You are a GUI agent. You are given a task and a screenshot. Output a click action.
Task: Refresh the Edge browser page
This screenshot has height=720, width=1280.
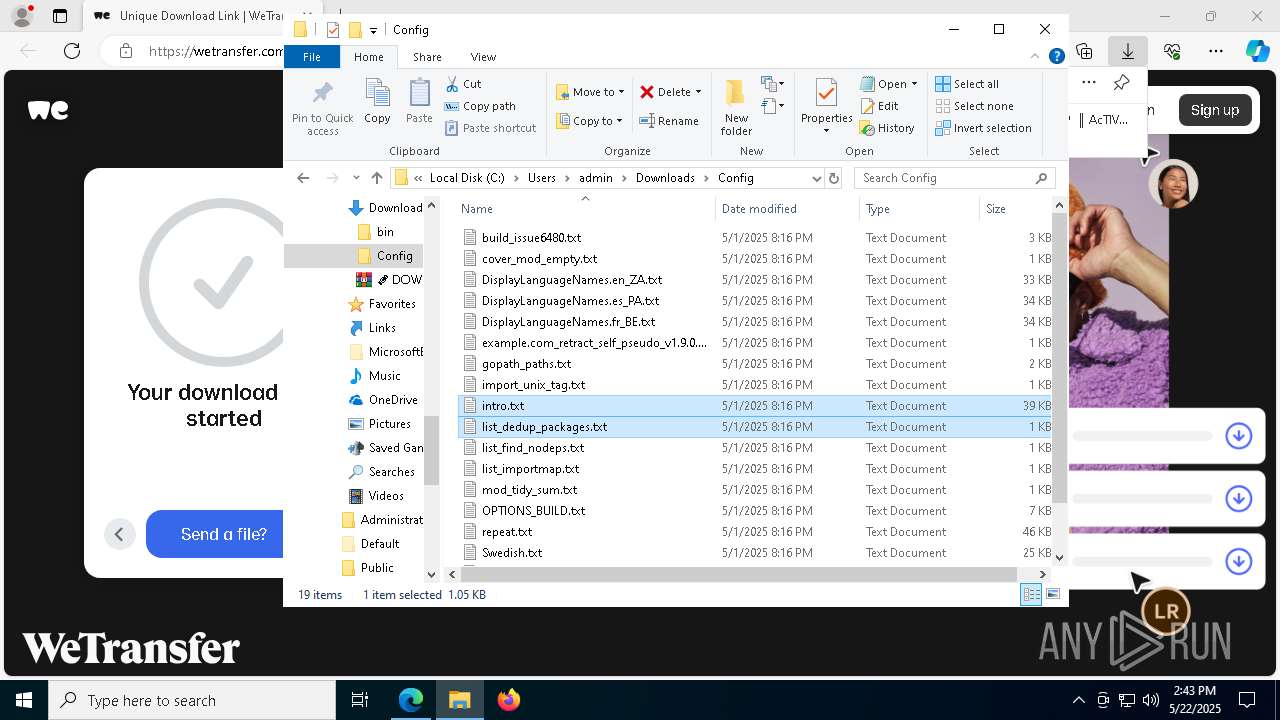(72, 51)
